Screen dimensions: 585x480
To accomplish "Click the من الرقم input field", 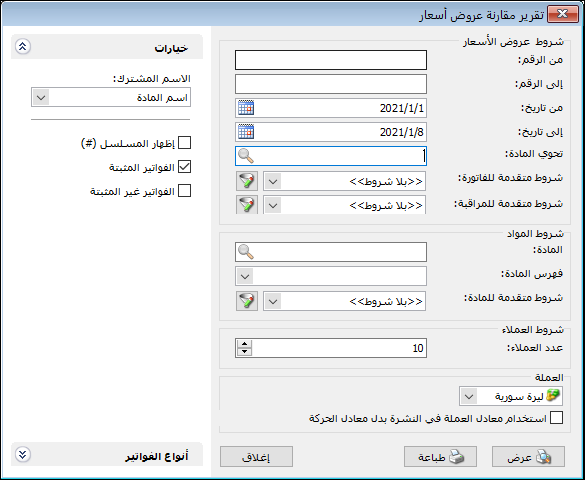I will point(331,60).
